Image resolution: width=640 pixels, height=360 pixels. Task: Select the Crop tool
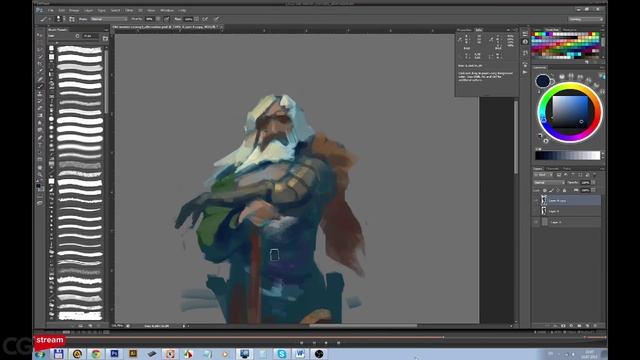tap(40, 63)
